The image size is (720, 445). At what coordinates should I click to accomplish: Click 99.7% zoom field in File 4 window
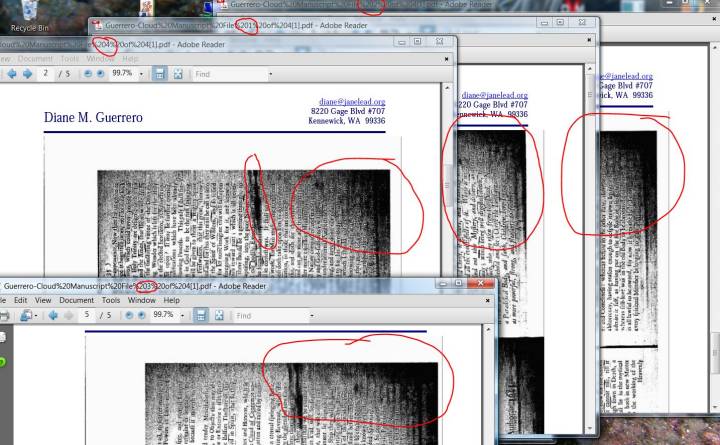tap(123, 73)
